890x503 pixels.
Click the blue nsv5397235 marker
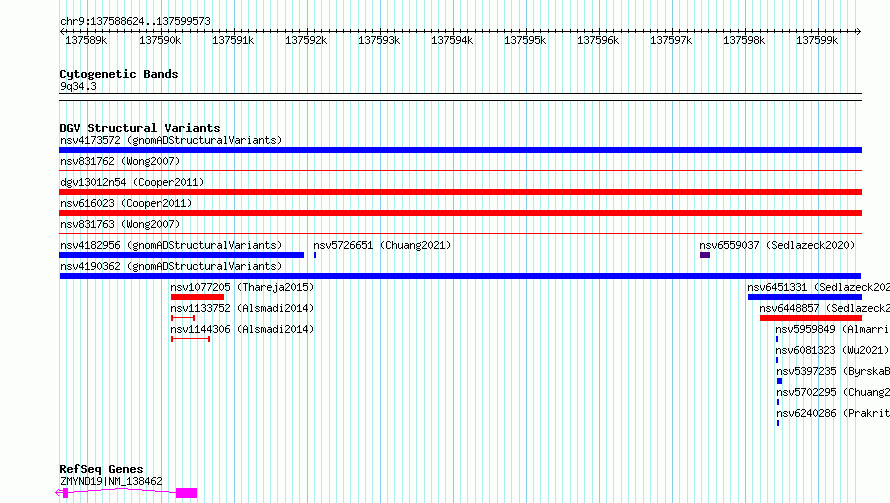pyautogui.click(x=779, y=381)
